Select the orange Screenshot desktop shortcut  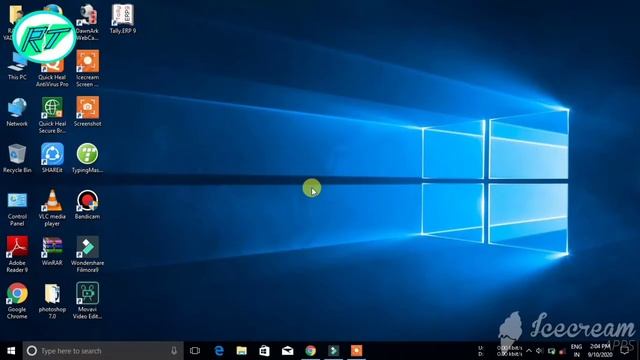click(x=87, y=111)
